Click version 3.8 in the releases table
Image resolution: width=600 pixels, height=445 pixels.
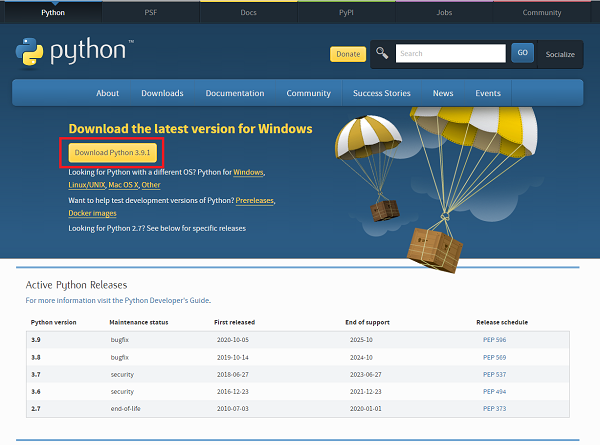[36, 357]
